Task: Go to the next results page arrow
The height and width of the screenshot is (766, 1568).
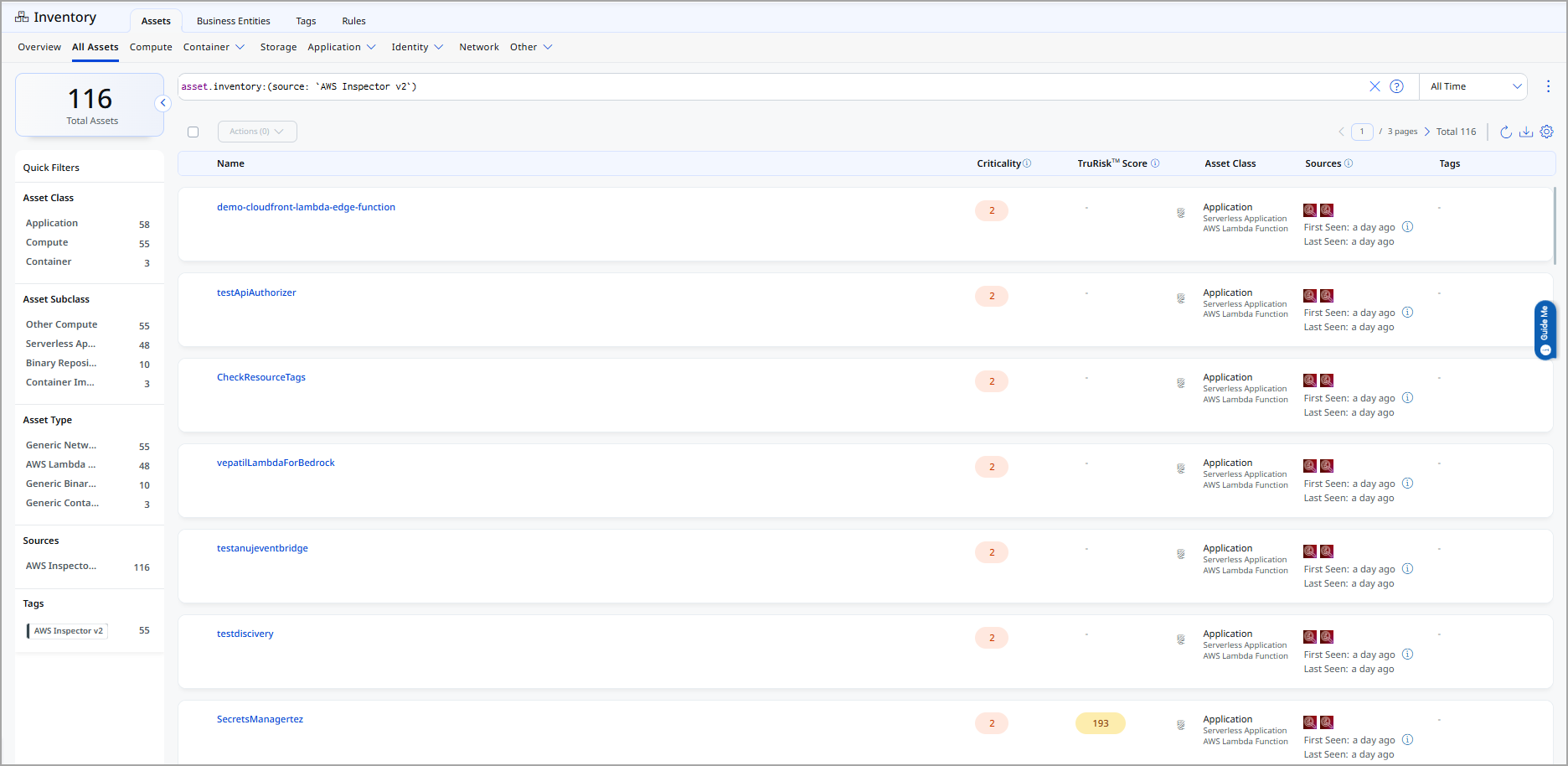Action: click(x=1427, y=132)
